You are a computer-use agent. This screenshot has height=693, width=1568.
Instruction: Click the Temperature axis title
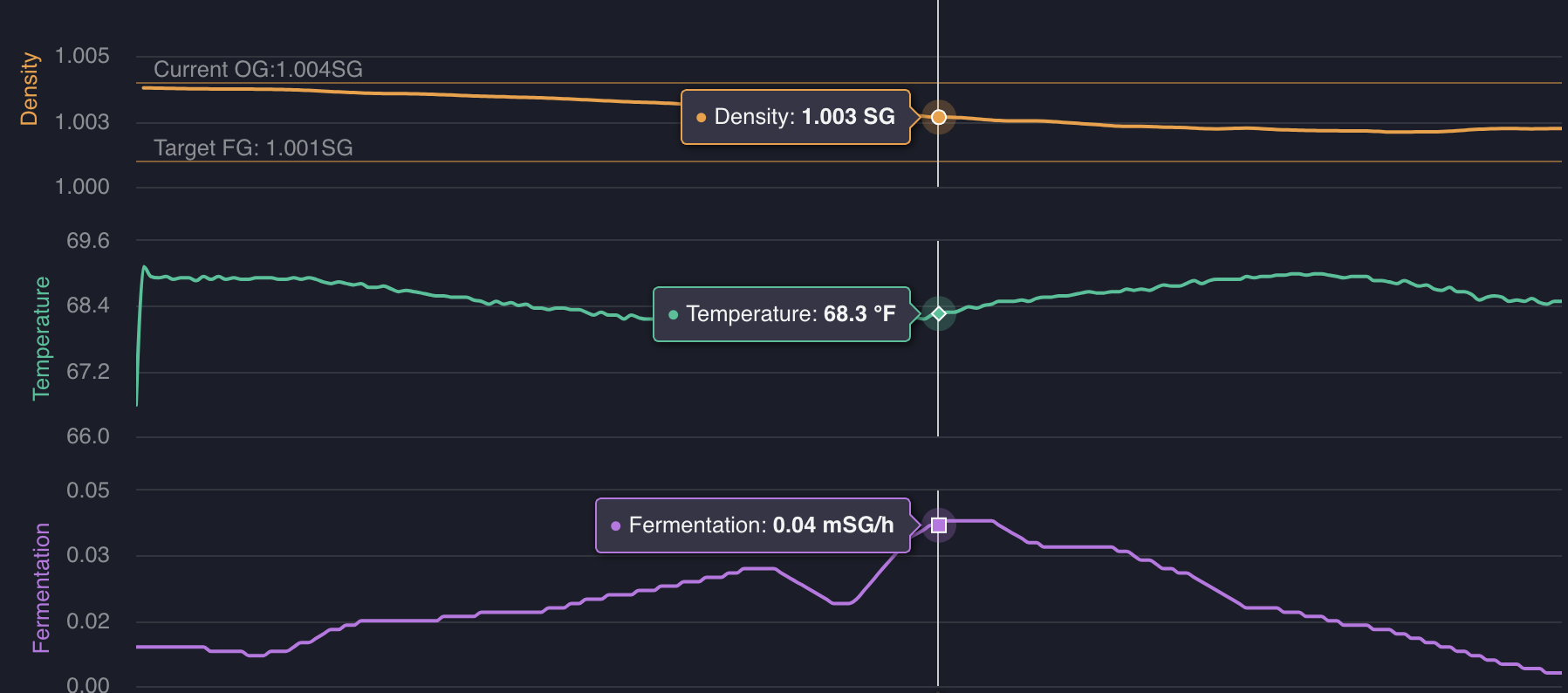(41, 339)
